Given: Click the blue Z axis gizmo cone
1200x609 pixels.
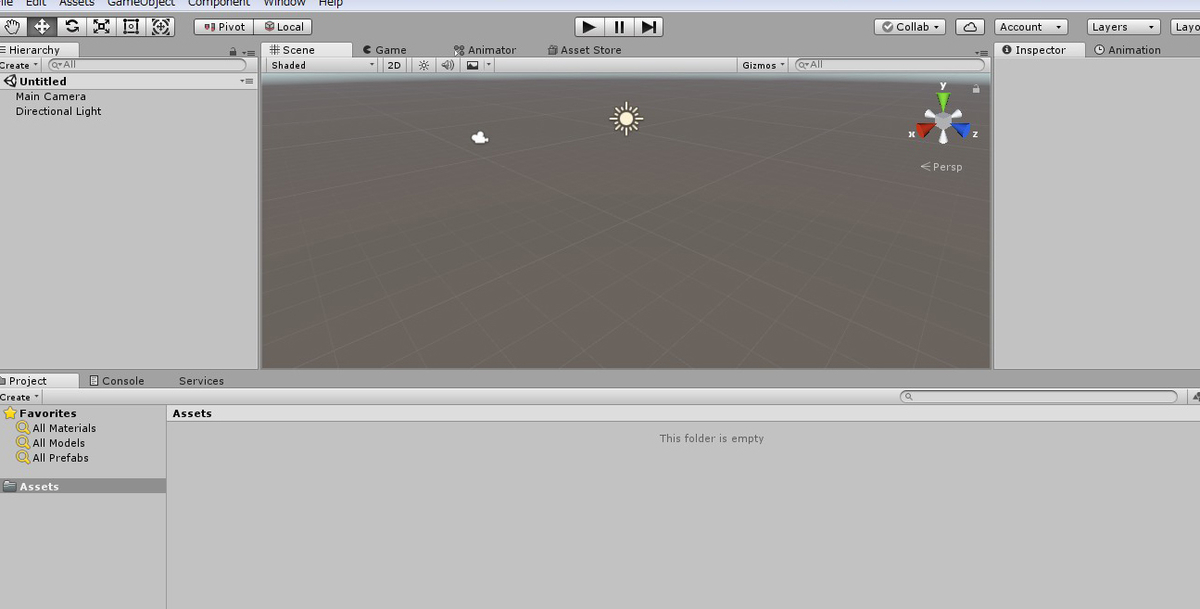Looking at the screenshot, I should click(961, 130).
